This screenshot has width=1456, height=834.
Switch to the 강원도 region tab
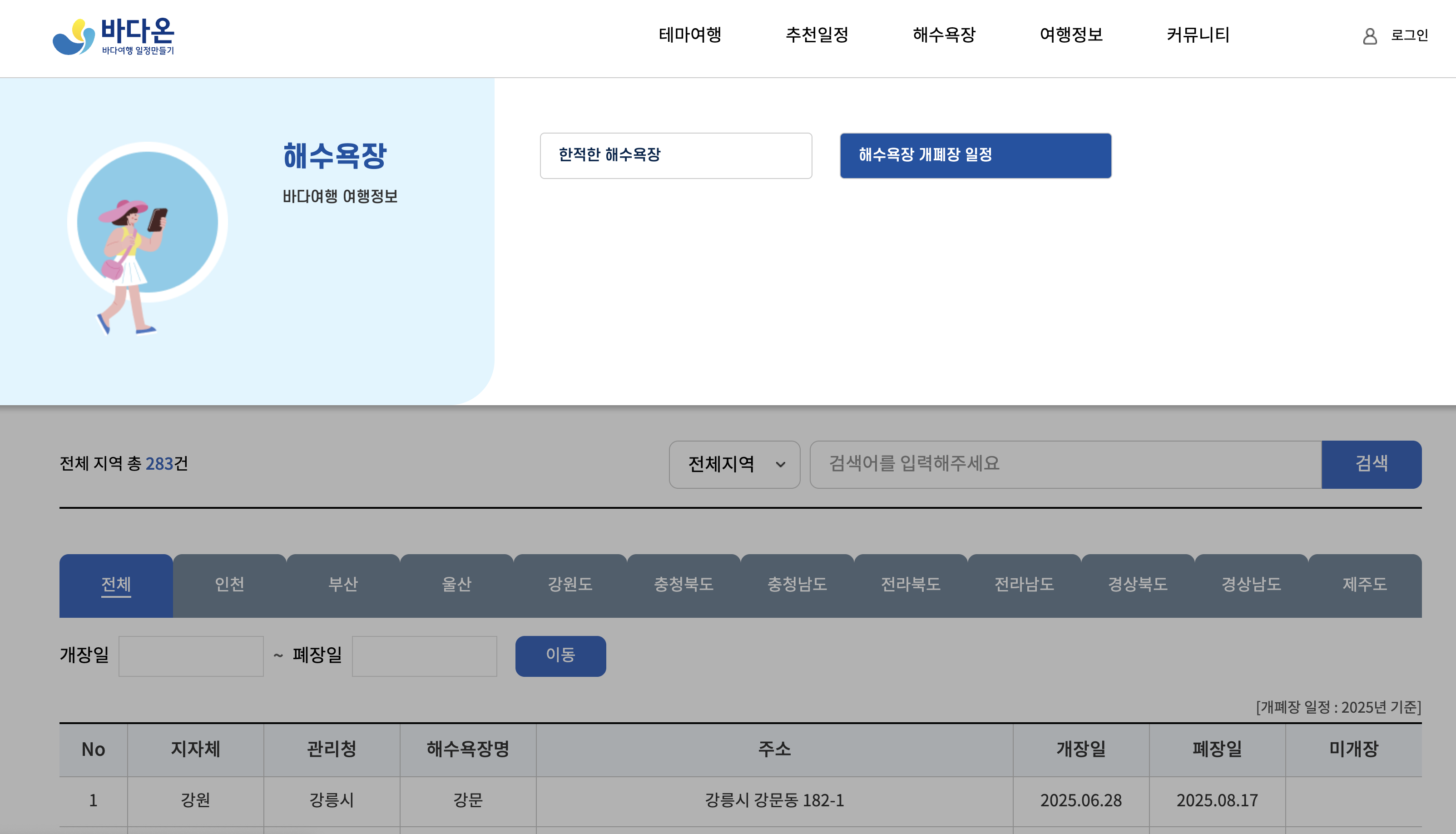tap(570, 585)
